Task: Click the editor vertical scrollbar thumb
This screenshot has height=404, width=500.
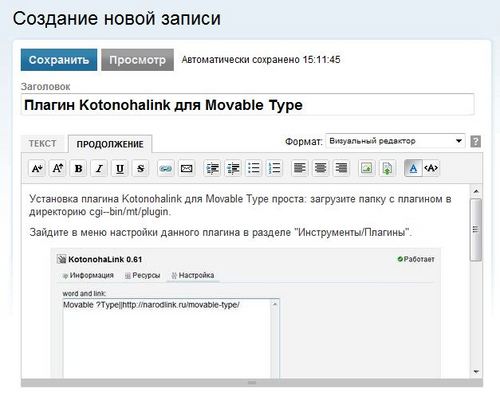Action: tap(476, 229)
